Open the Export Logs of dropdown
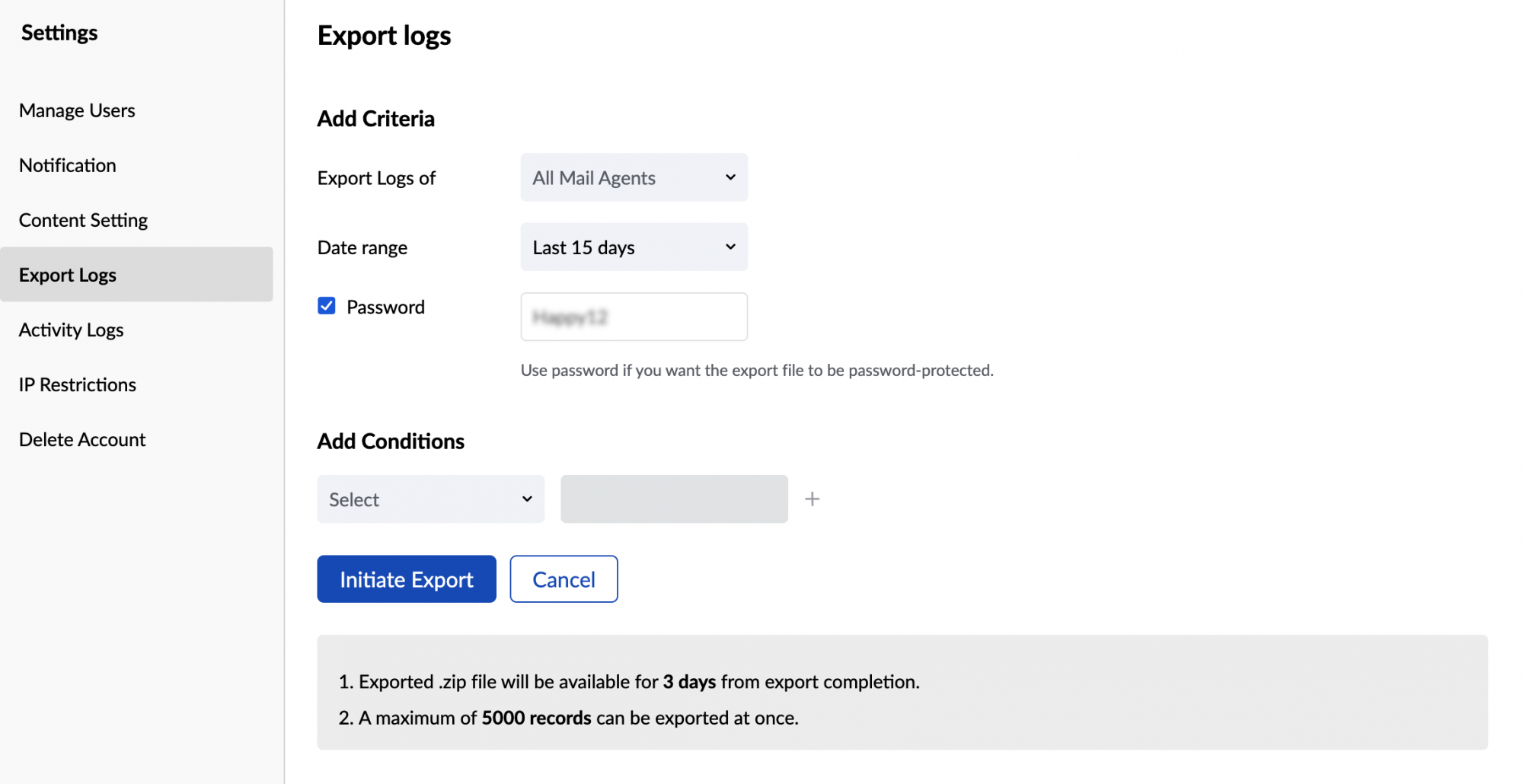The width and height of the screenshot is (1523, 784). tap(634, 177)
